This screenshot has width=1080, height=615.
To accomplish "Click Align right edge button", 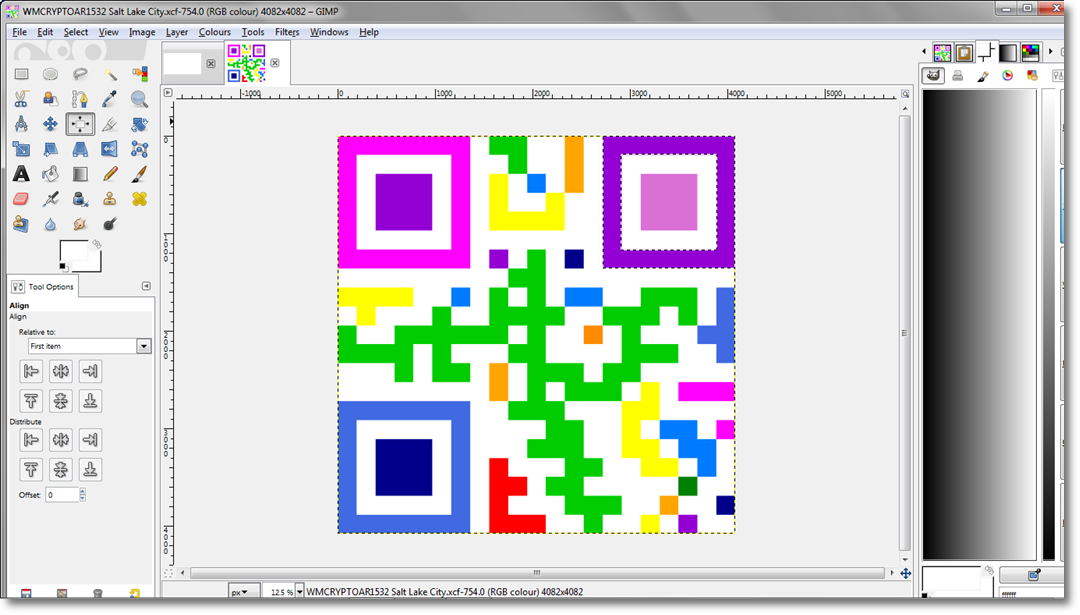I will coord(90,371).
